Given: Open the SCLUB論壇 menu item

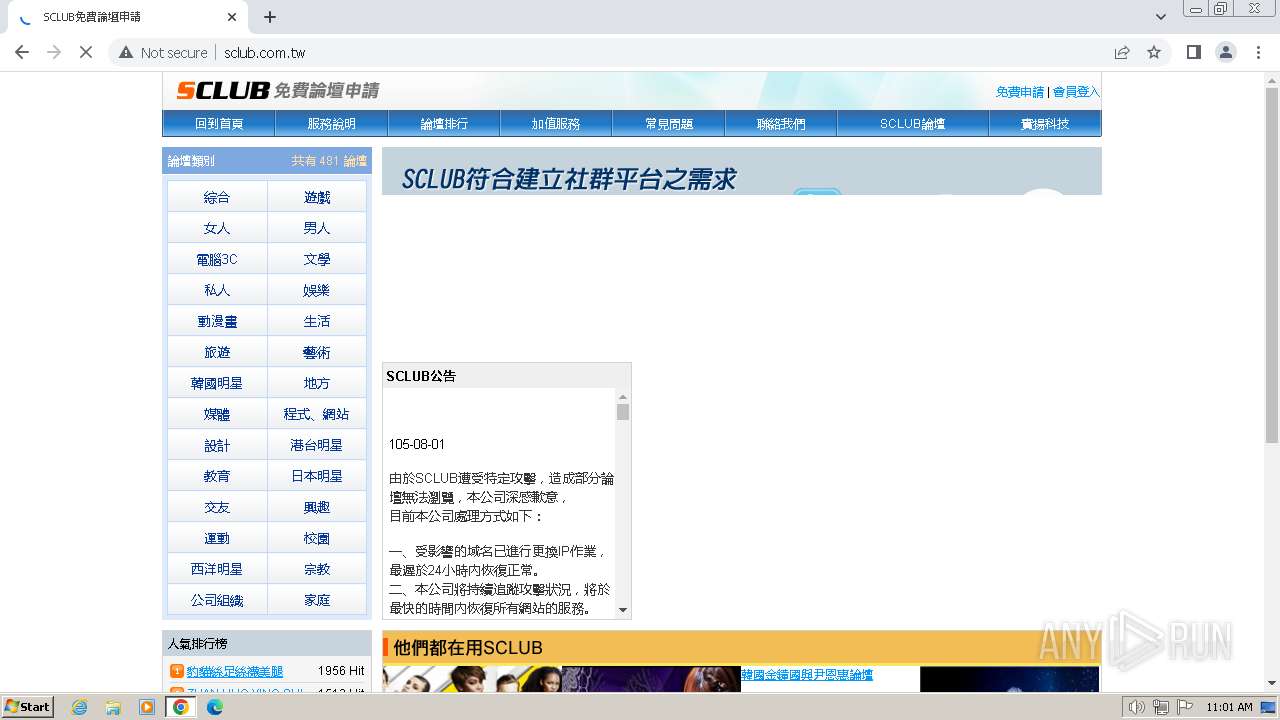Looking at the screenshot, I should pos(913,124).
